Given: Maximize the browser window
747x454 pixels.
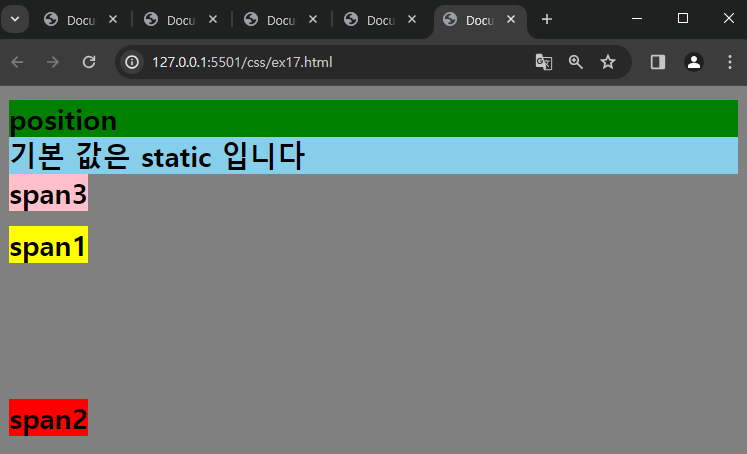Looking at the screenshot, I should point(683,19).
